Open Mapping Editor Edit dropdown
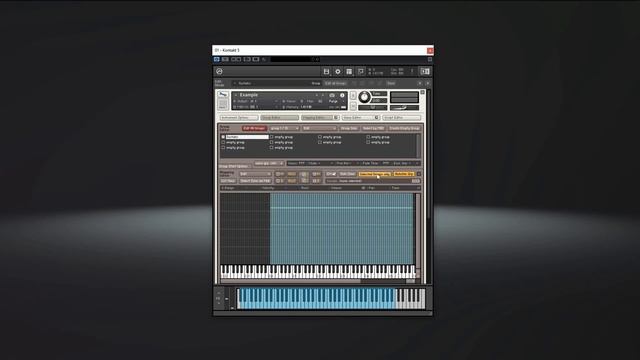640x360 pixels. click(255, 174)
